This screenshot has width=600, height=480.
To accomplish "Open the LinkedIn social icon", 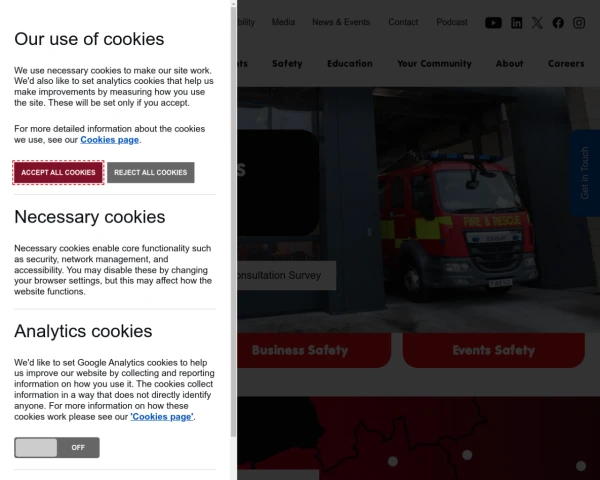I will [x=517, y=23].
